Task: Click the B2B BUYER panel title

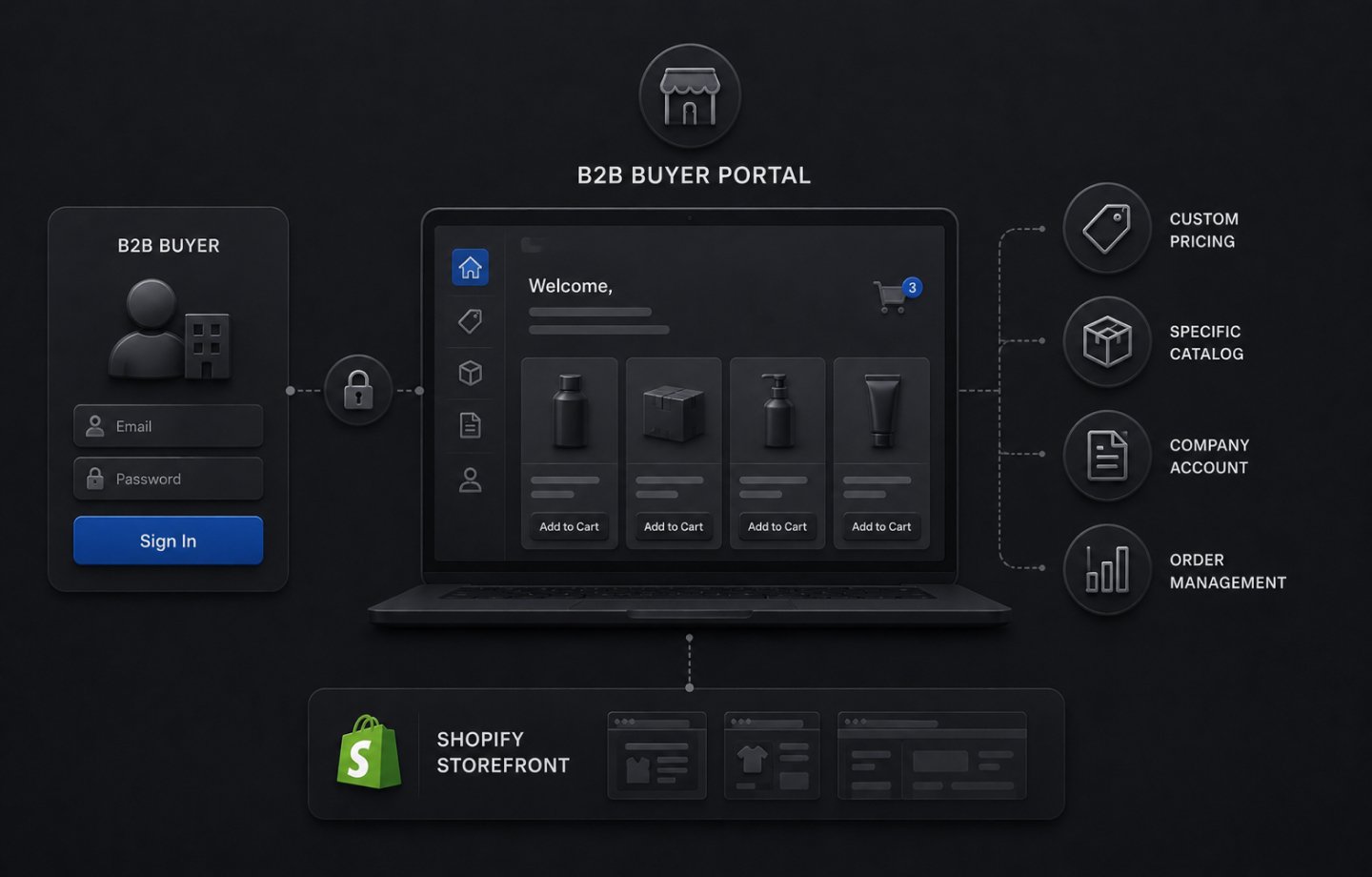Action: (169, 246)
